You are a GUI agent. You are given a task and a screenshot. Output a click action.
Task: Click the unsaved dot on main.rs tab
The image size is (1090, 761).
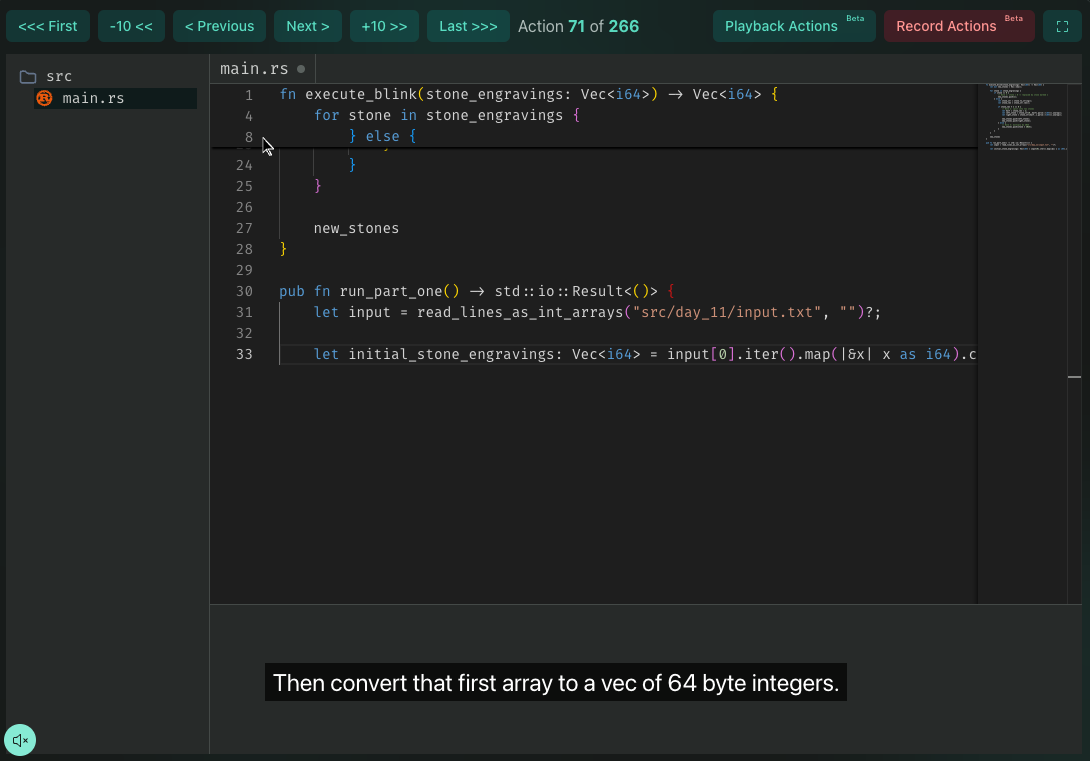tap(301, 69)
